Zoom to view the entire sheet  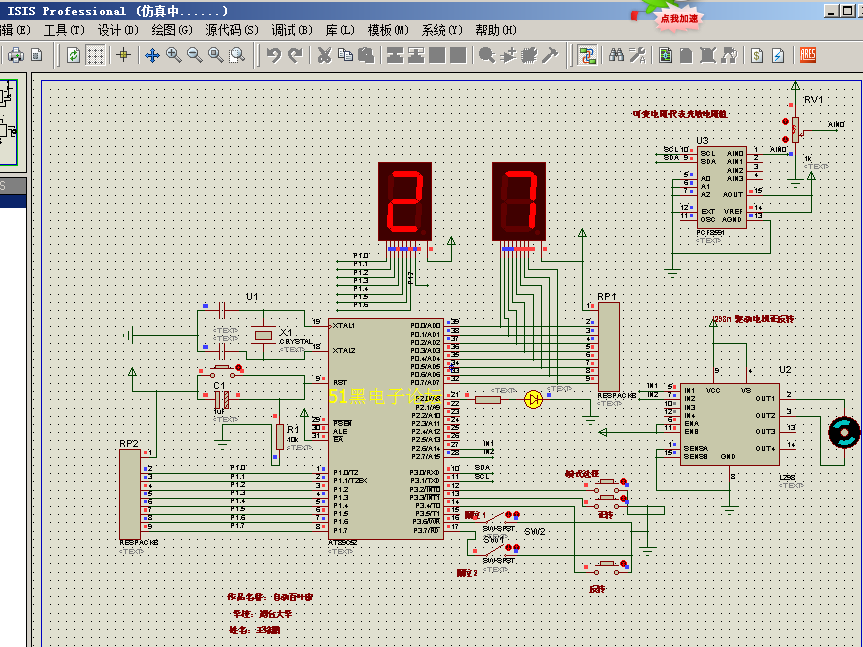tap(216, 55)
